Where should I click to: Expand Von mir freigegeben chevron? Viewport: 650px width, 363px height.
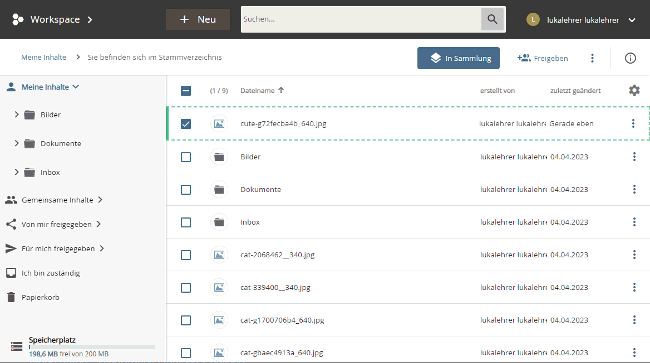[x=98, y=224]
